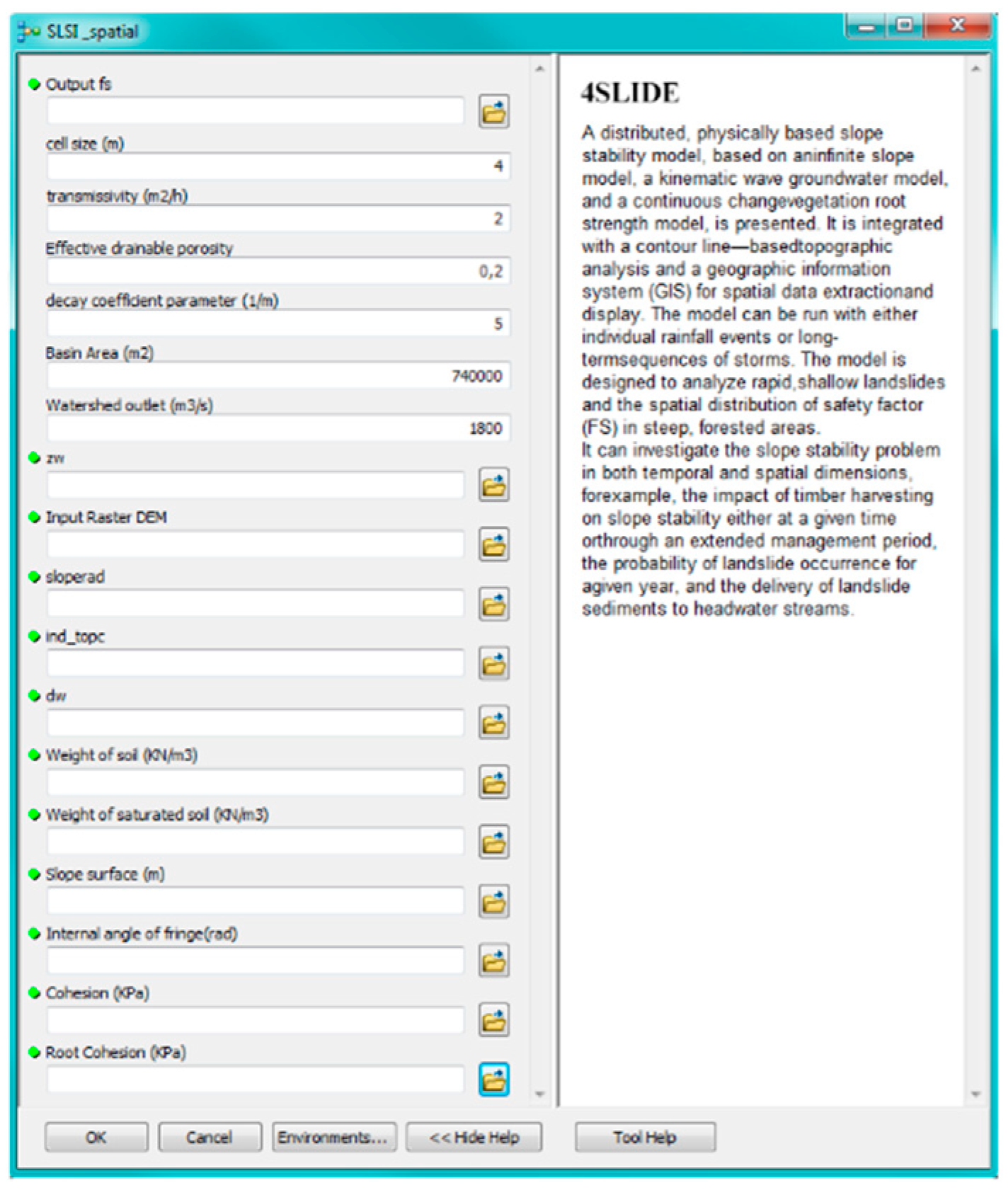Click the Input Raster DEM field

[256, 544]
